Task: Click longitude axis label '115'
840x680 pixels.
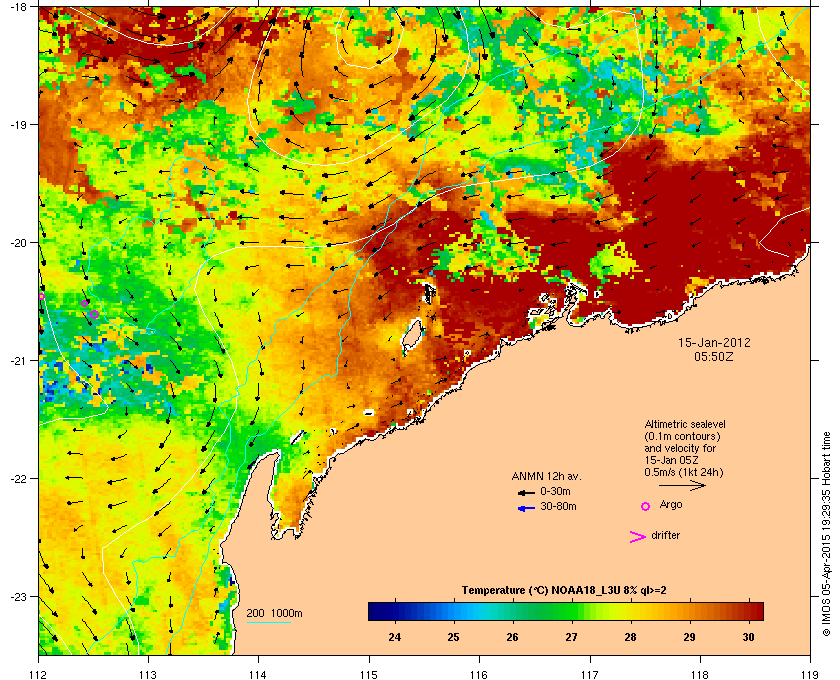Action: click(x=369, y=675)
